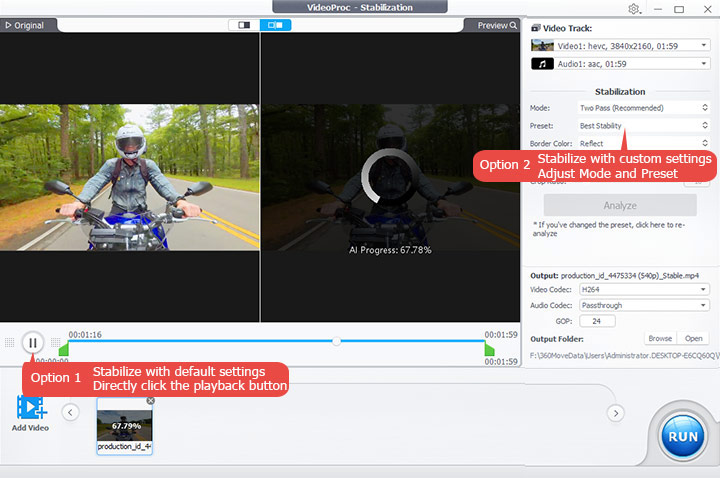
Task: Click the green trim start marker
Action: 64,349
